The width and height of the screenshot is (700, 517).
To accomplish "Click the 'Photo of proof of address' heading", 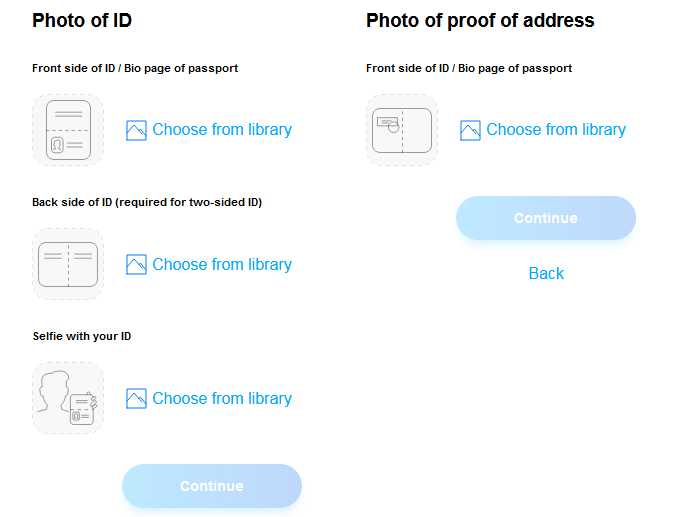I will (480, 21).
